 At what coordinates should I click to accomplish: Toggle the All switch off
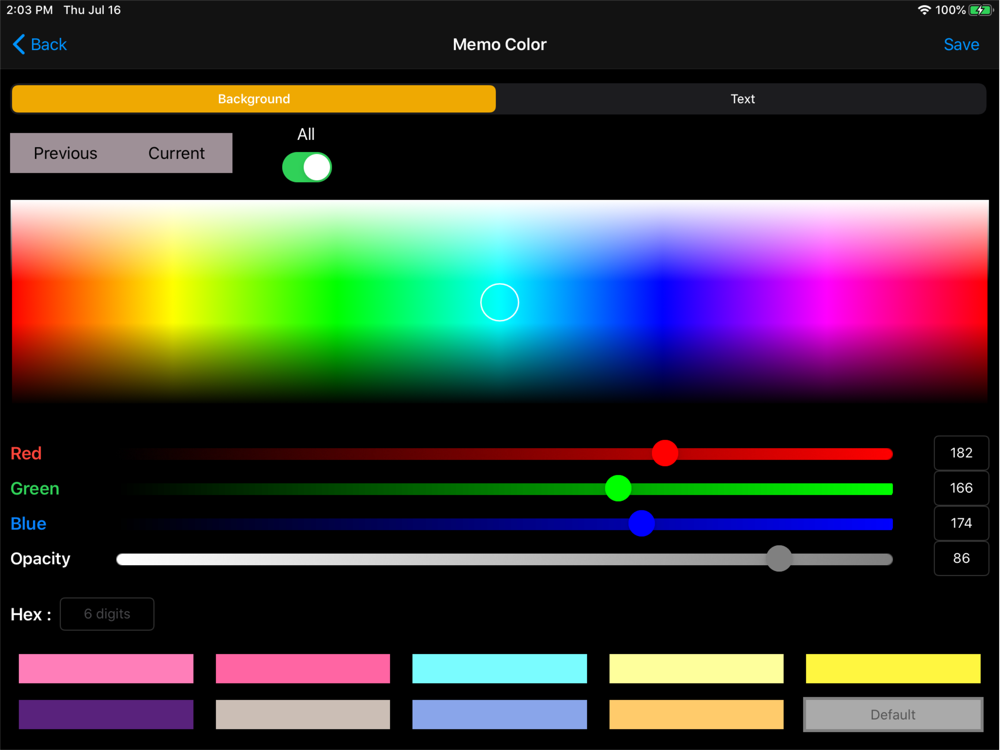(307, 167)
